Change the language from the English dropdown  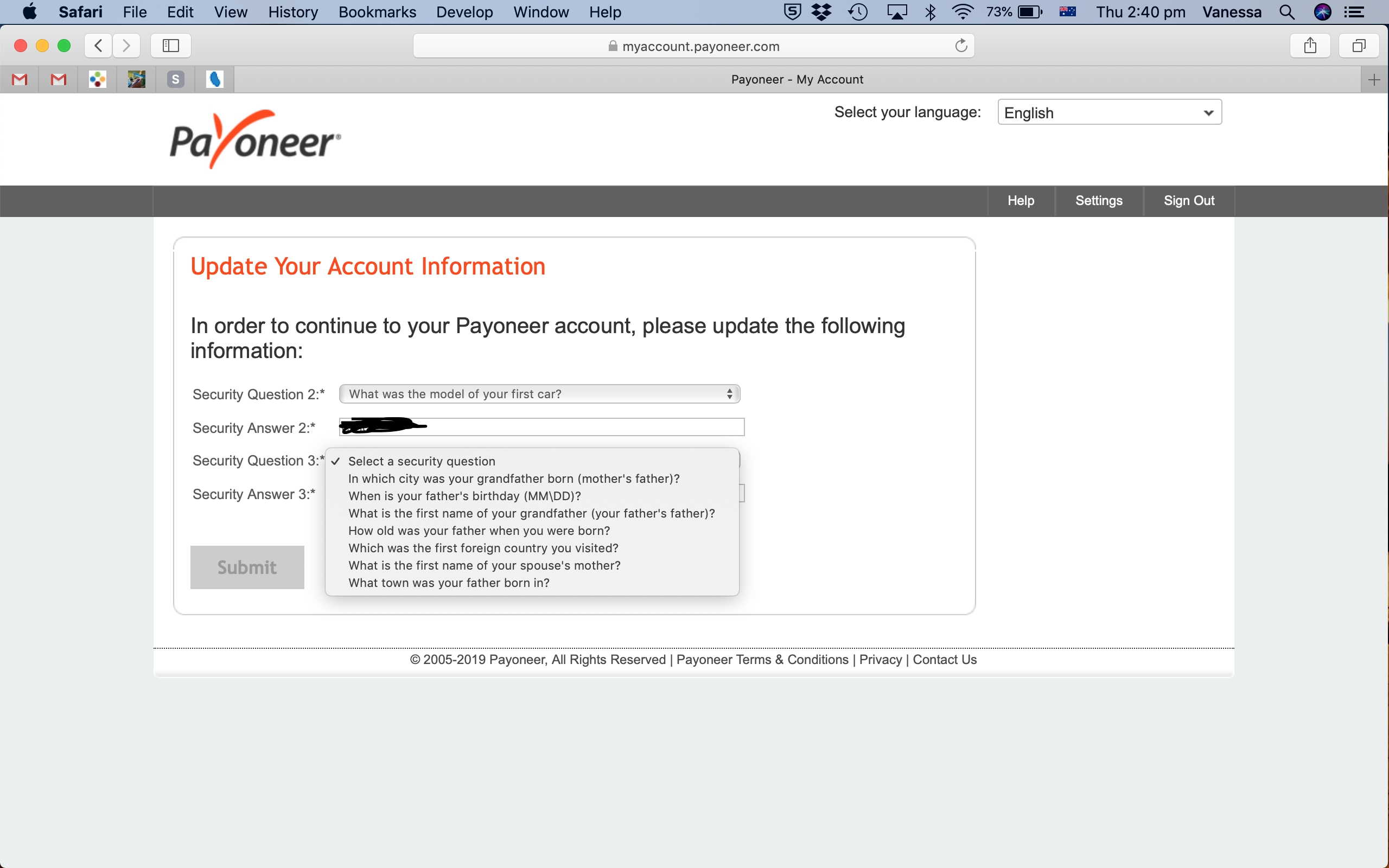pos(1108,112)
